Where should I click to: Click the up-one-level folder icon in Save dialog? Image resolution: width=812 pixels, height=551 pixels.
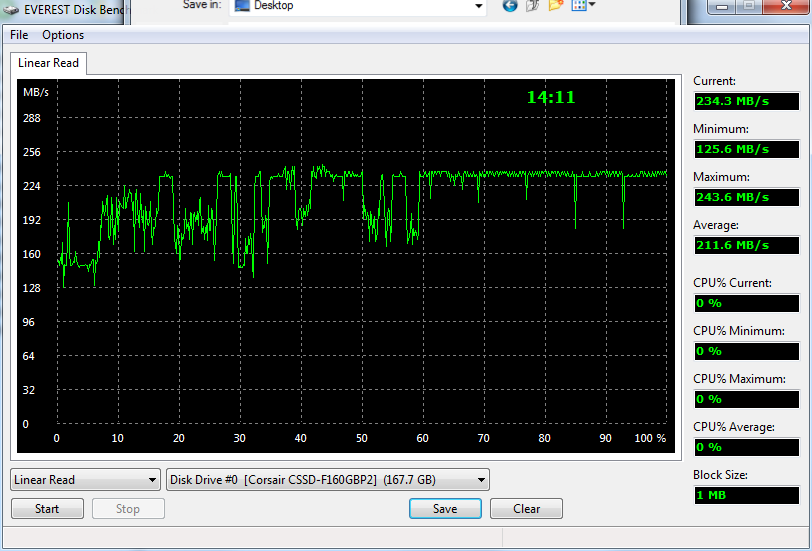point(532,6)
